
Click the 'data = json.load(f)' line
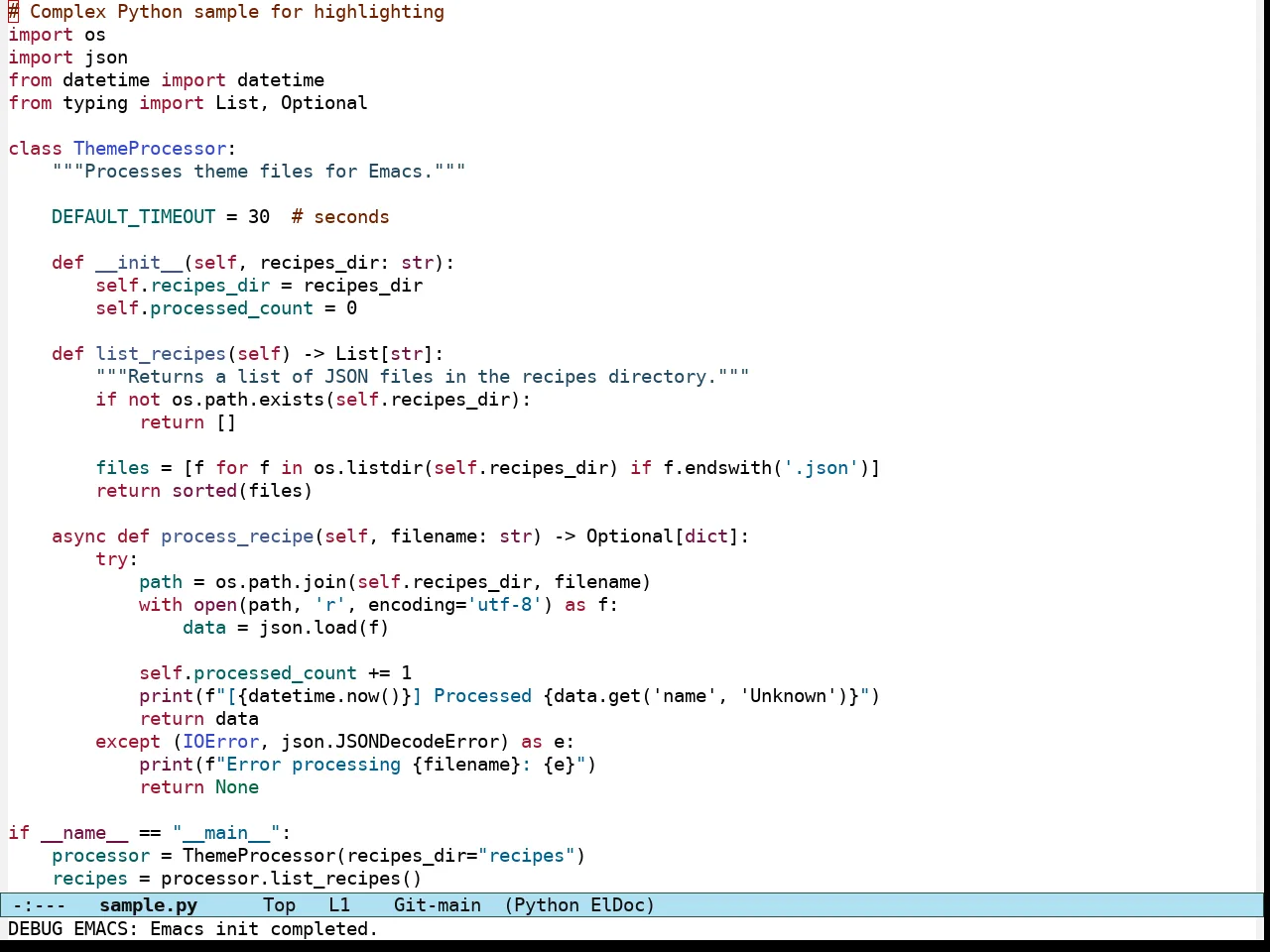tap(286, 628)
